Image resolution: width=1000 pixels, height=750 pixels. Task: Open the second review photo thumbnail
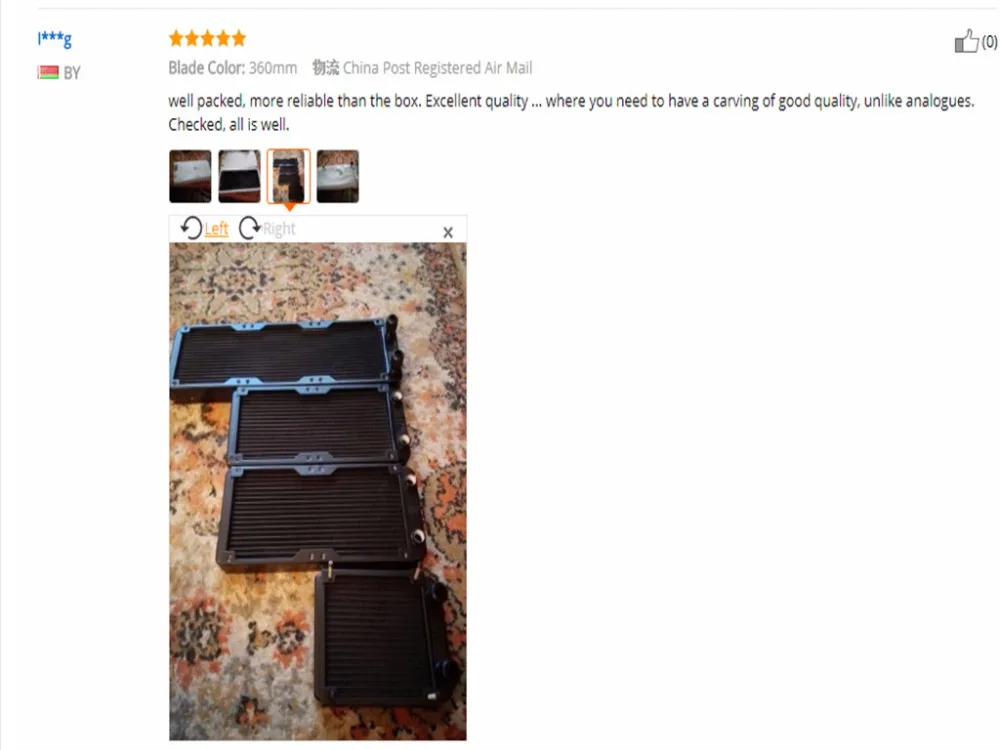(x=239, y=176)
